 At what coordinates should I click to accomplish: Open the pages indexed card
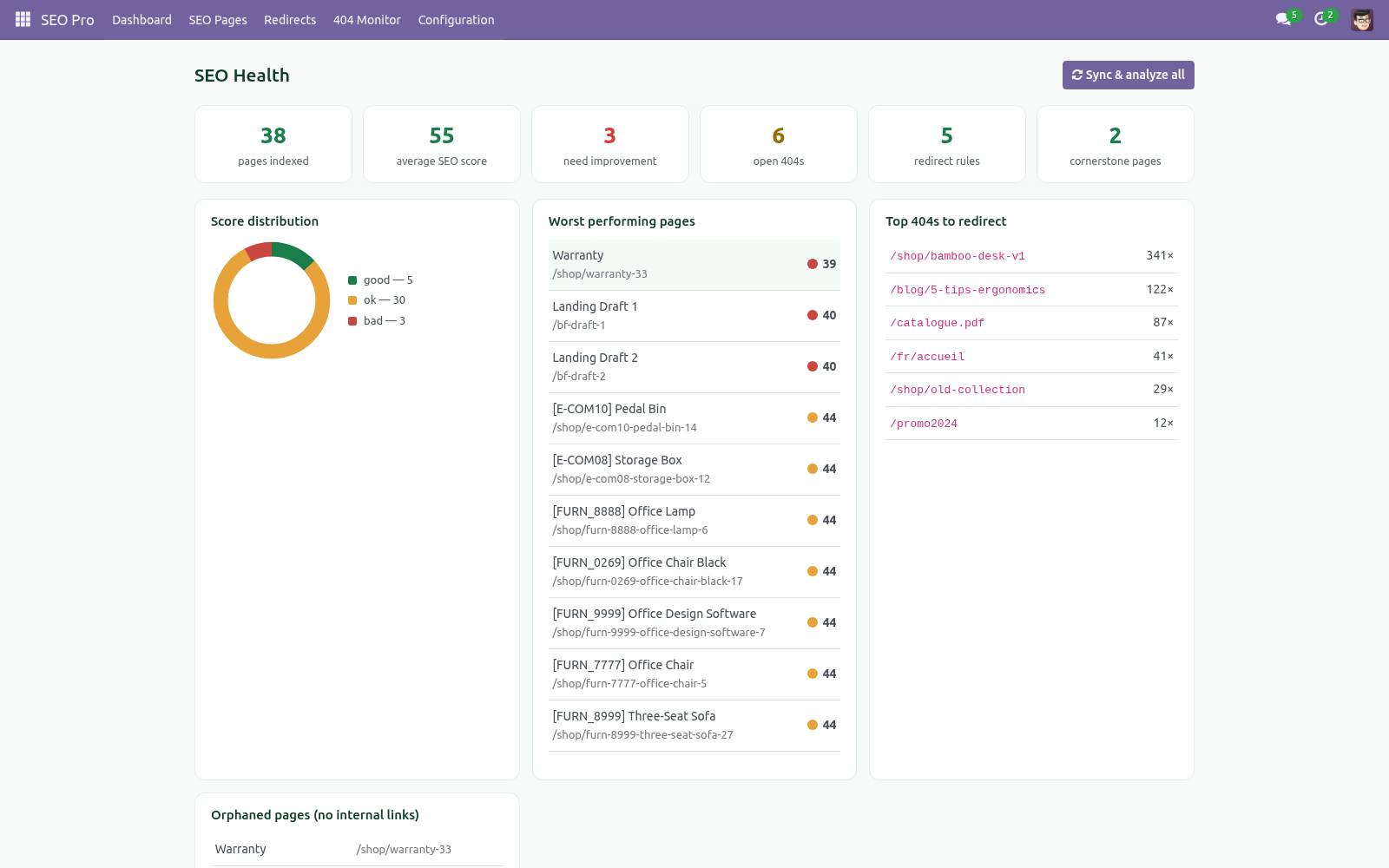[273, 144]
